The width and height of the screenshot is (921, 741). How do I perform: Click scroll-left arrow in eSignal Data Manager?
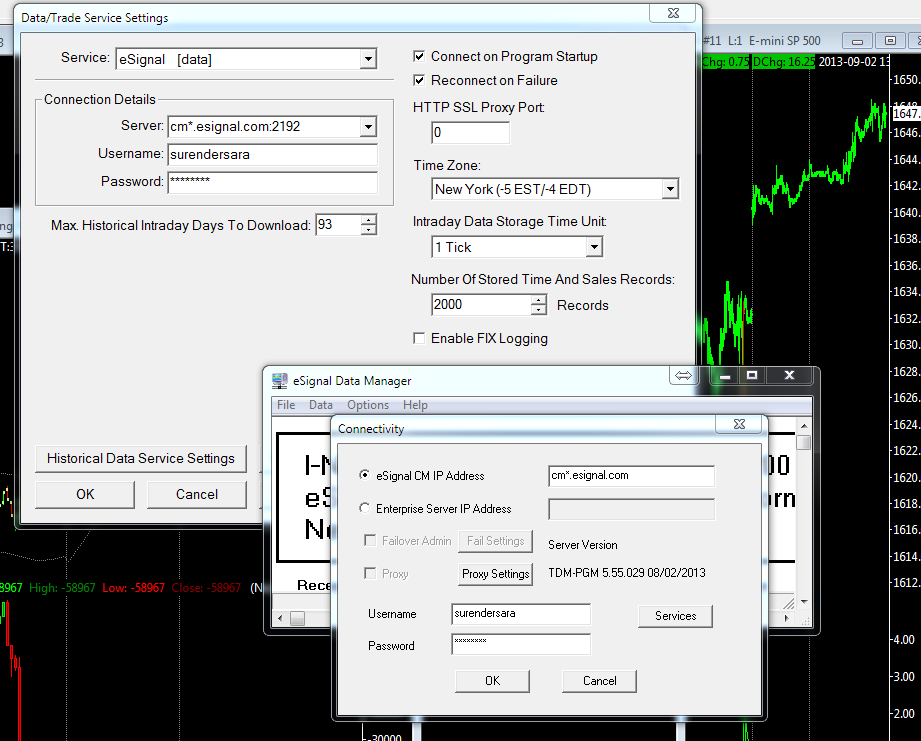coord(280,618)
